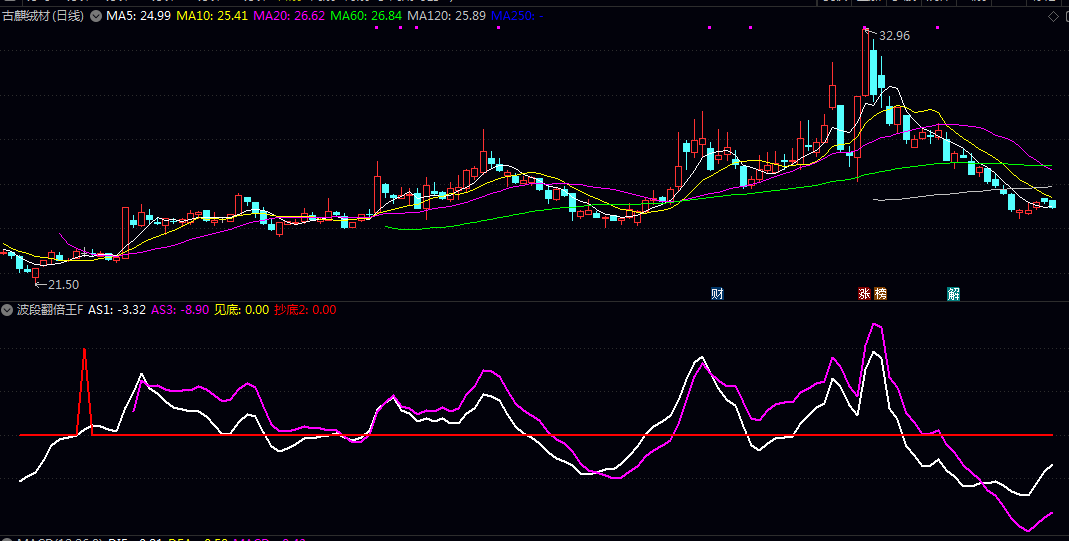Click the 波段翻倍王F indicator name
Screen dimensions: 1069x541
pyautogui.click(x=50, y=310)
